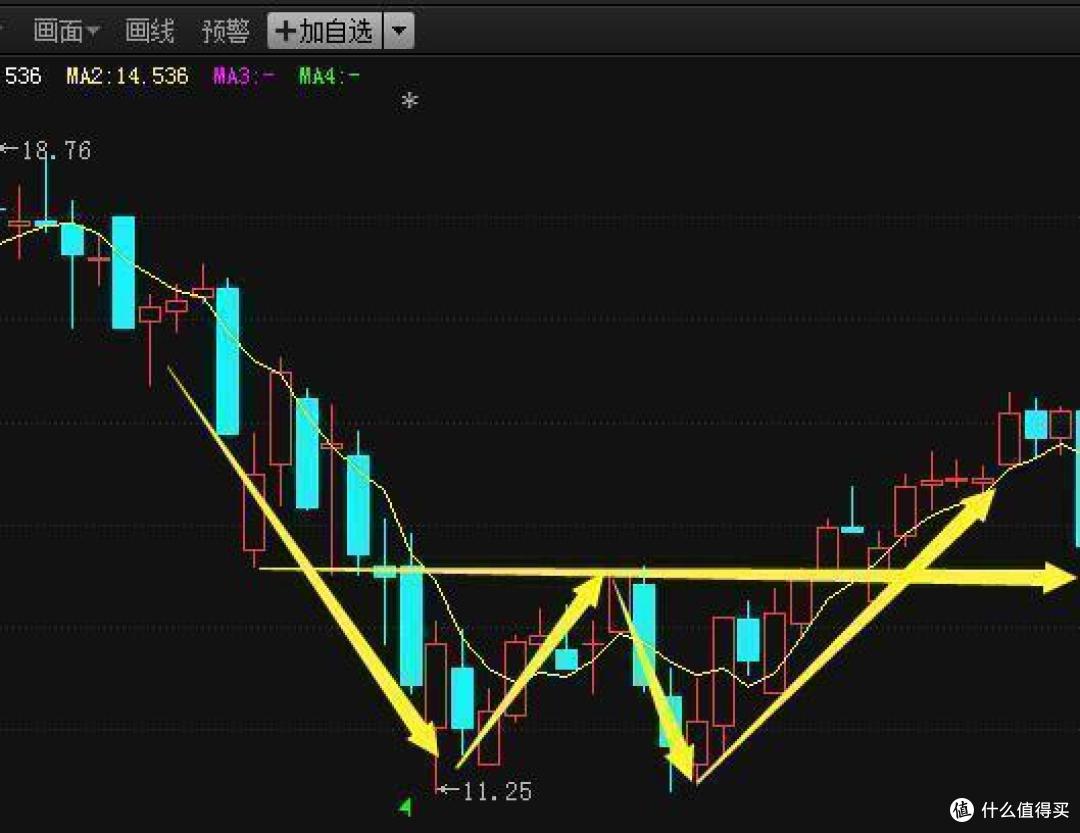Expand the dropdown arrow beside 加自选
This screenshot has width=1080, height=833.
(399, 31)
